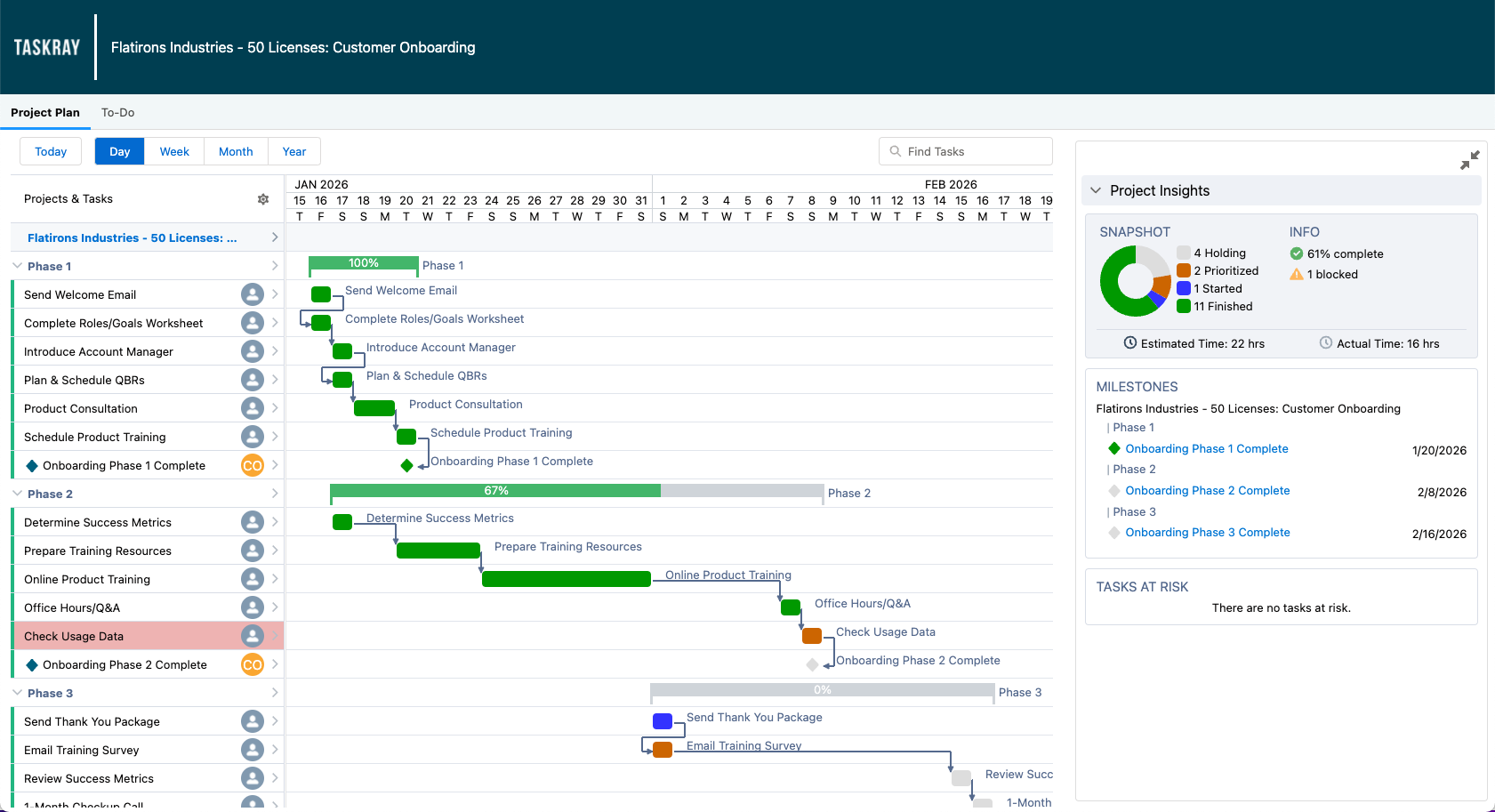This screenshot has height=812, width=1495.
Task: Open Onboarding Phase 3 Complete milestone link
Action: pyautogui.click(x=1207, y=532)
